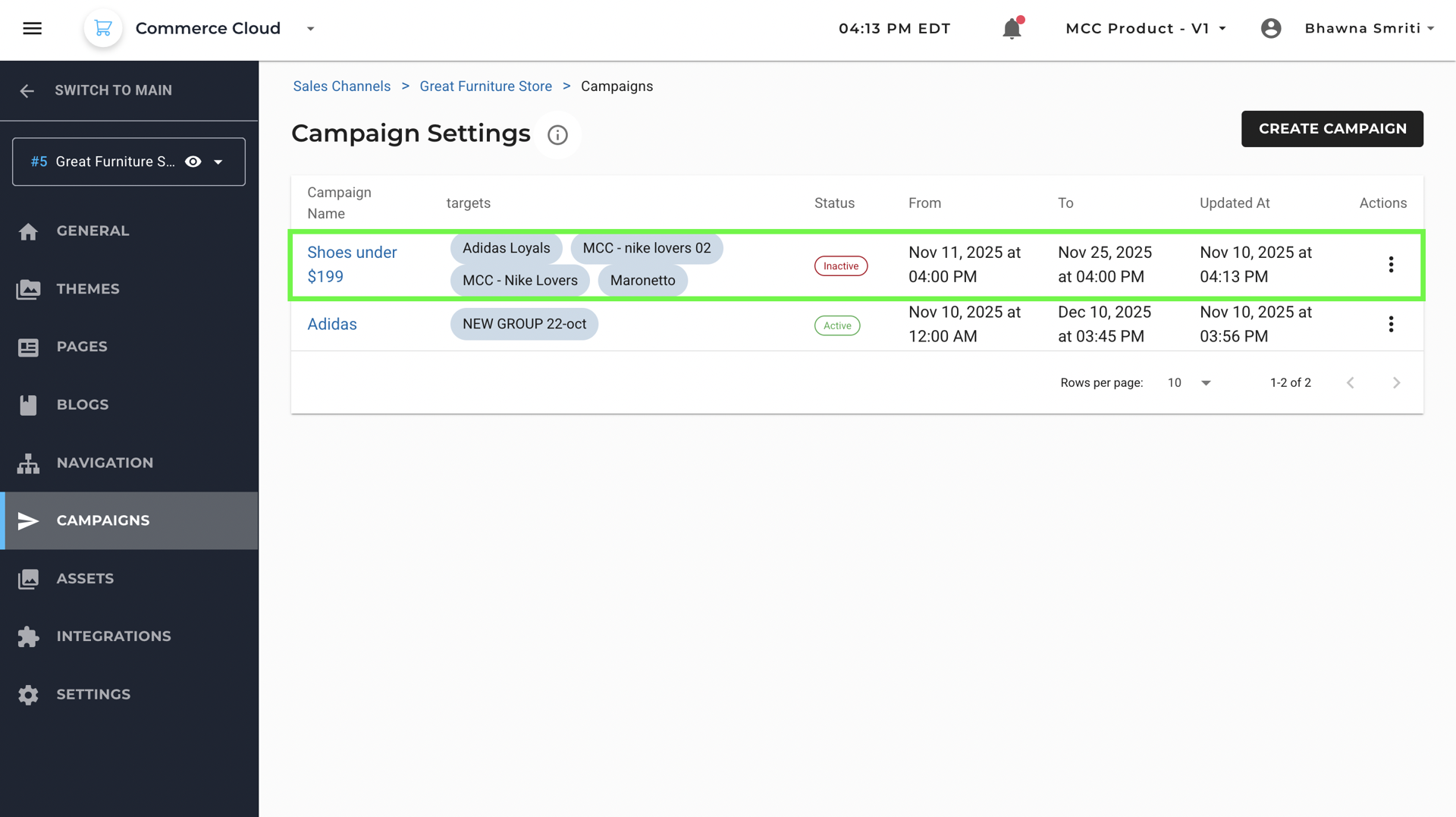The width and height of the screenshot is (1456, 817).
Task: Click the Adidas Loyals target chip
Action: point(506,248)
